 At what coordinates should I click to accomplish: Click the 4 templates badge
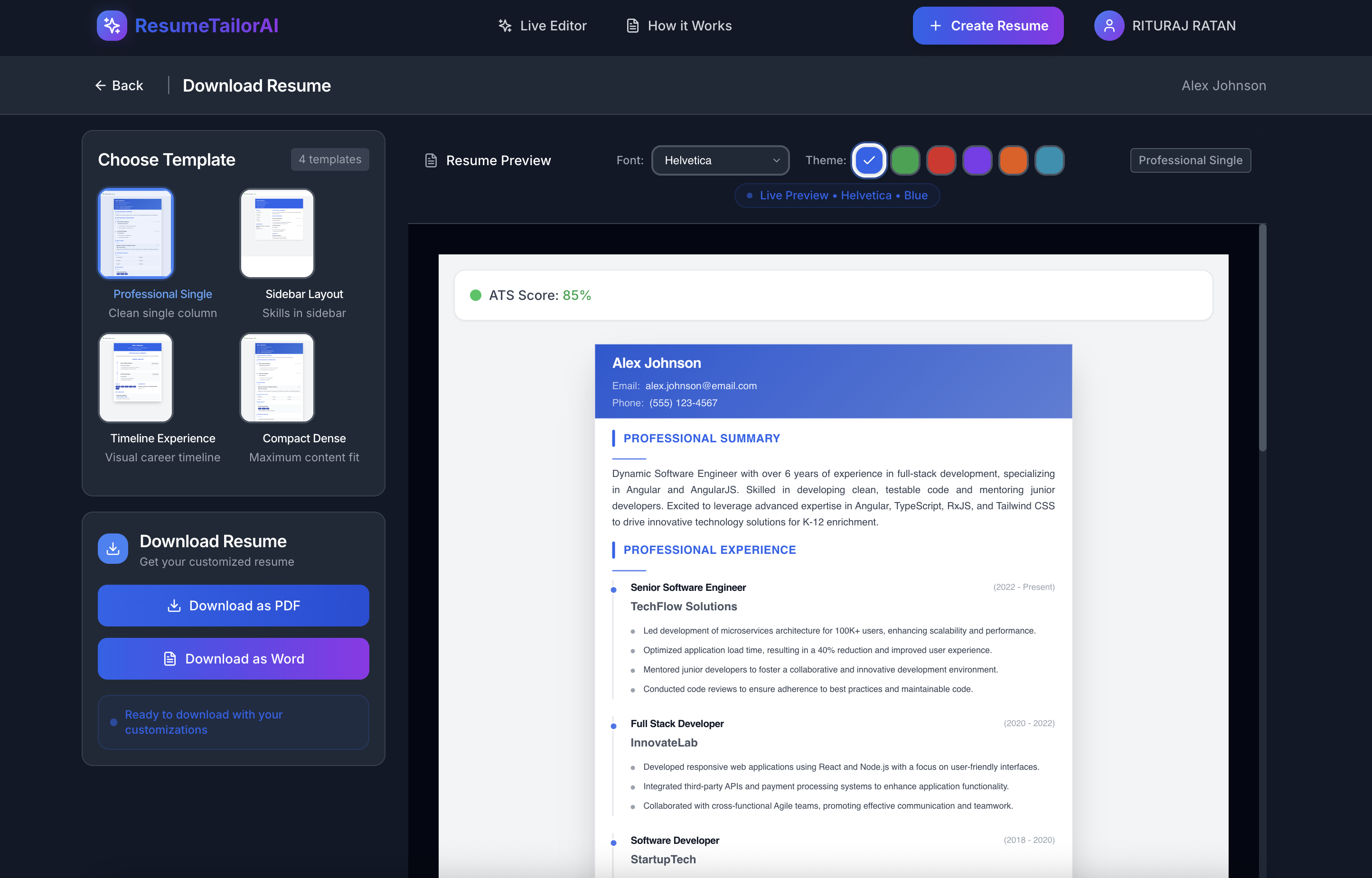click(330, 159)
